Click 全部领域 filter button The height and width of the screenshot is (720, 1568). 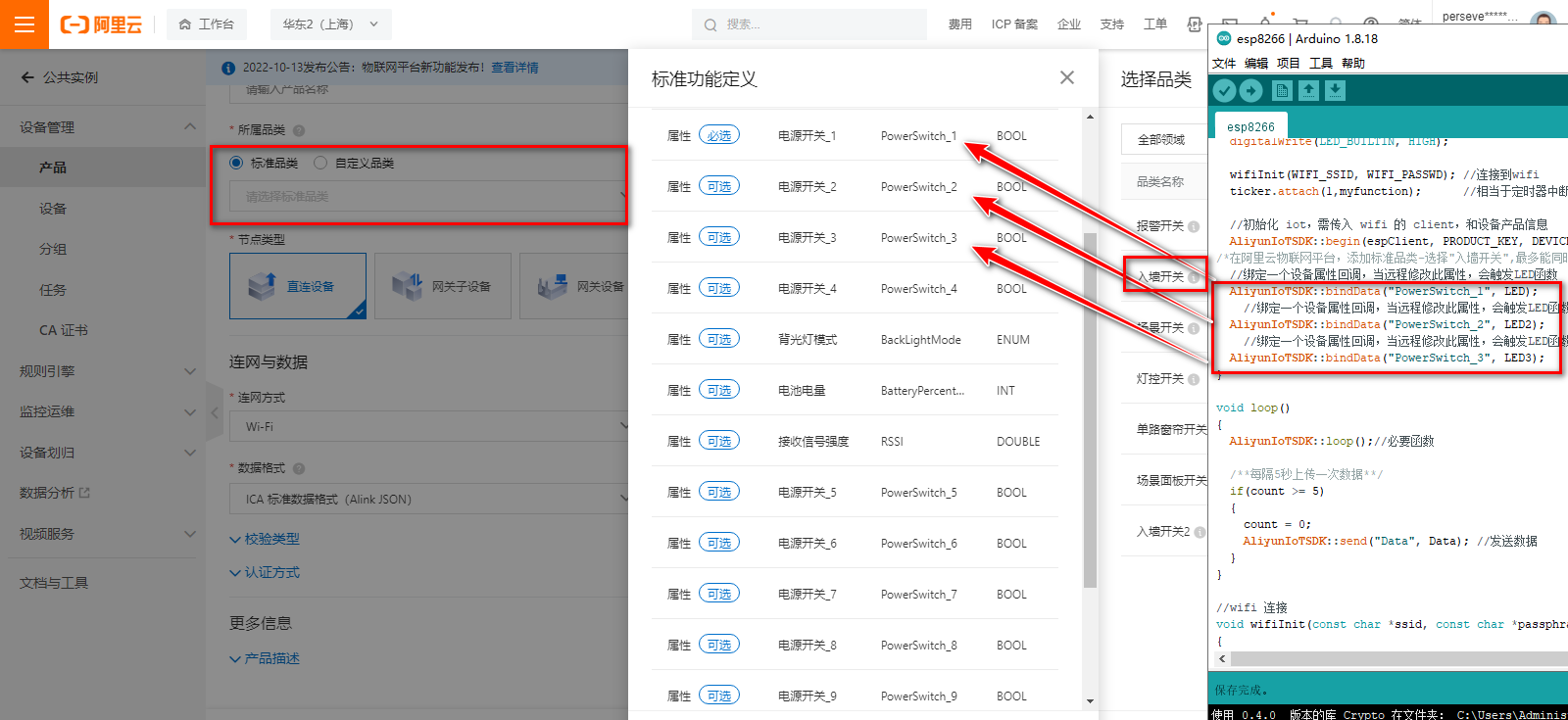[1163, 140]
